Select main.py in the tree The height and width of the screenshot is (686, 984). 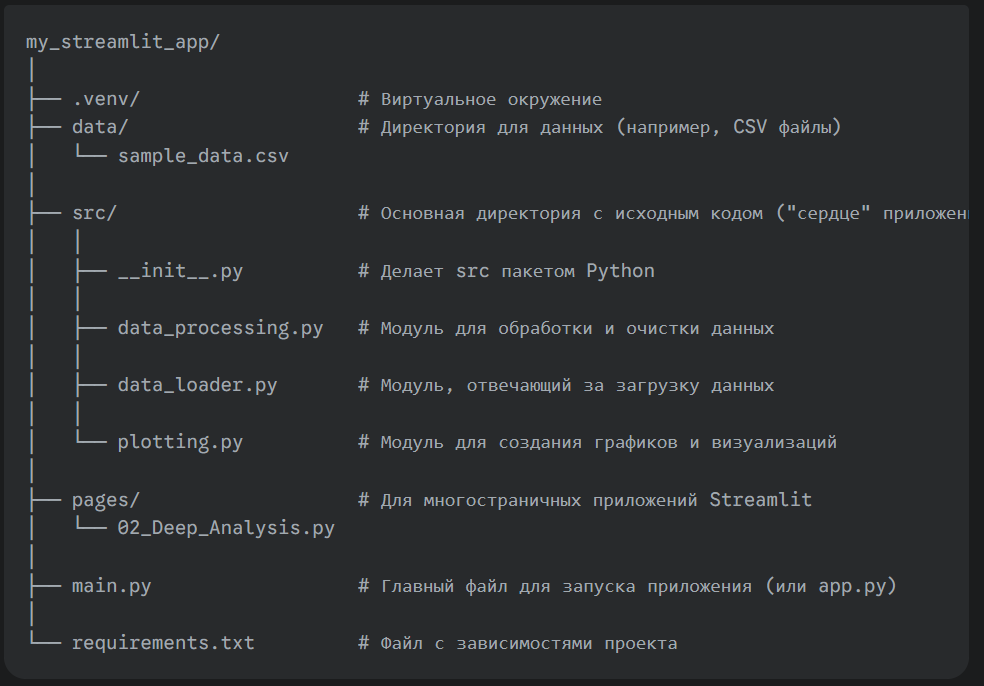click(x=112, y=586)
